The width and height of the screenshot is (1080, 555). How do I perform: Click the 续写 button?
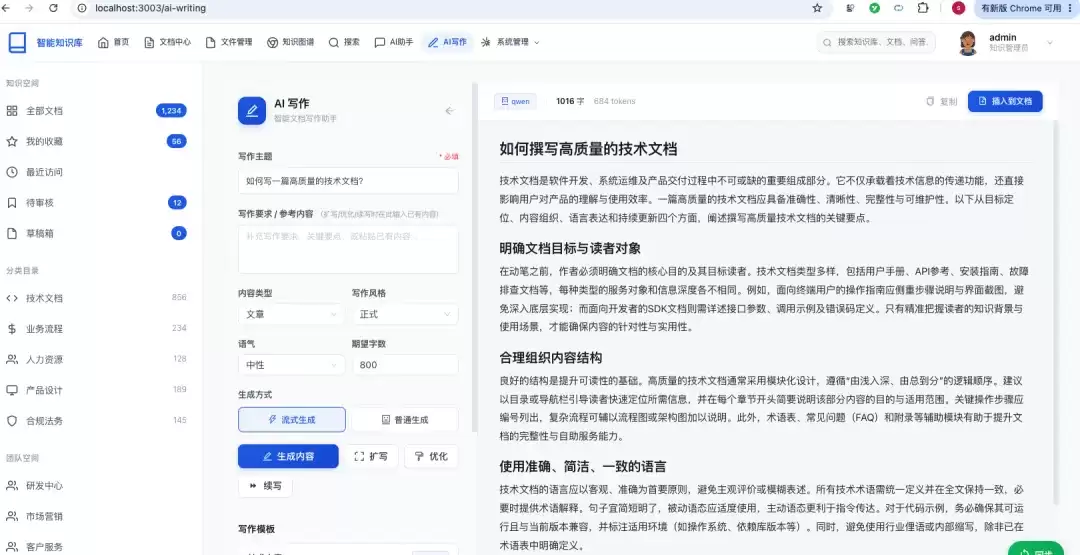265,485
